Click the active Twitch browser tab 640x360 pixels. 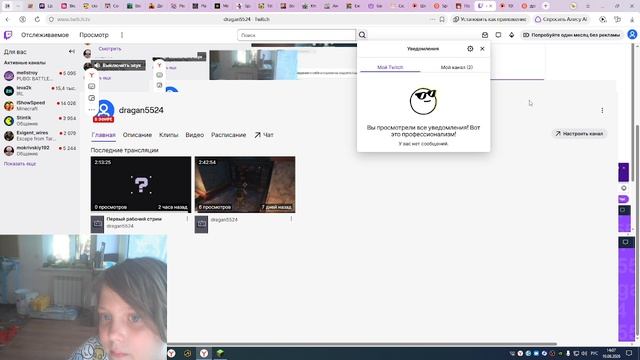(x=485, y=6)
